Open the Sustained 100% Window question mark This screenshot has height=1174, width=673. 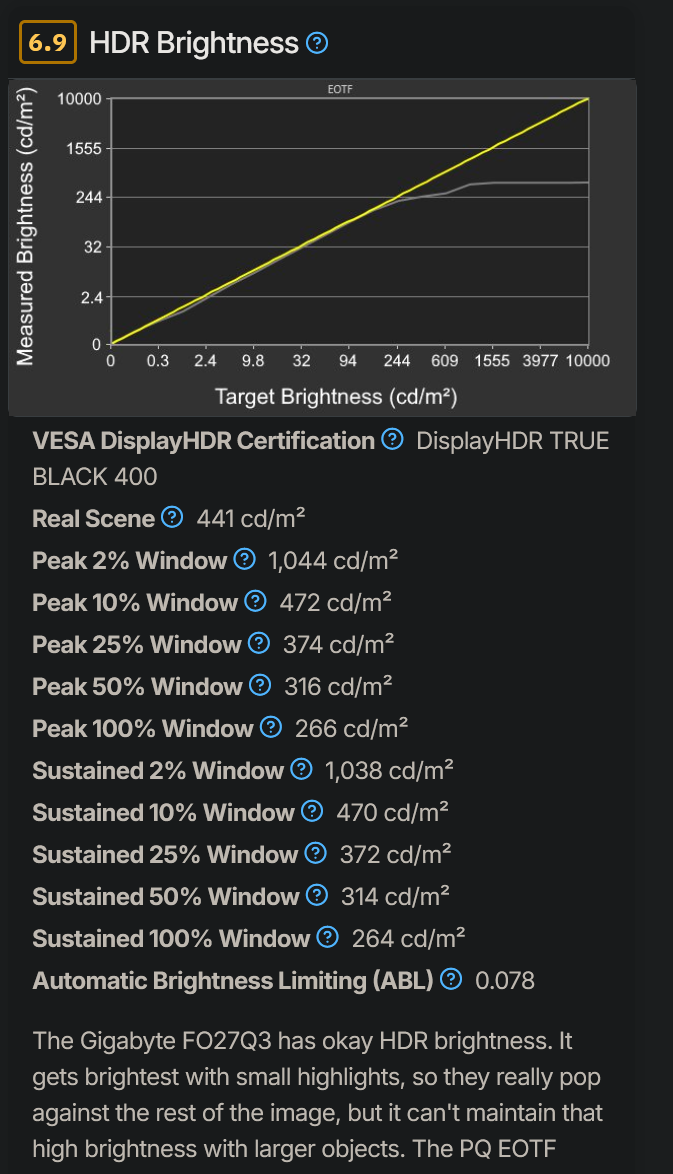327,938
